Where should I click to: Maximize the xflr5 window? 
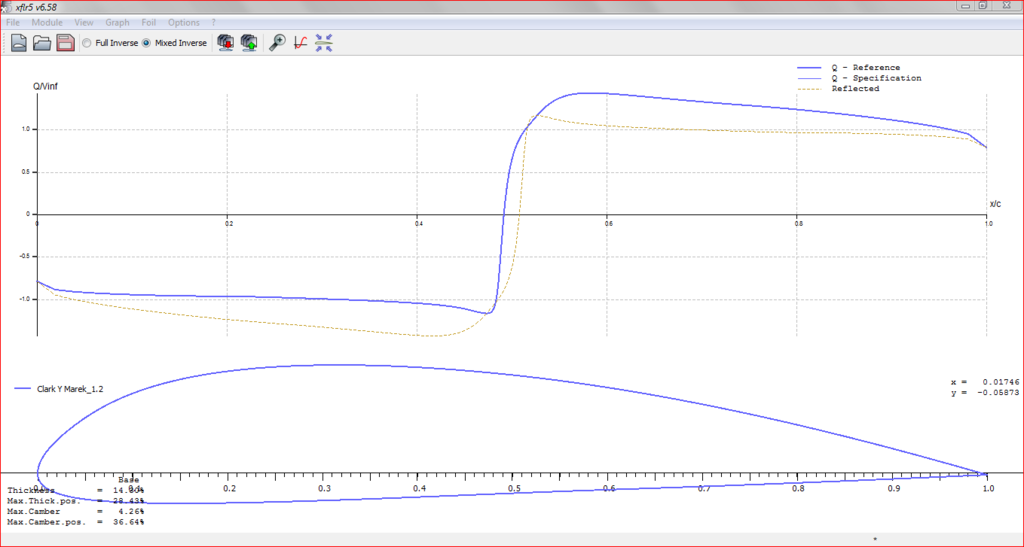(x=983, y=6)
